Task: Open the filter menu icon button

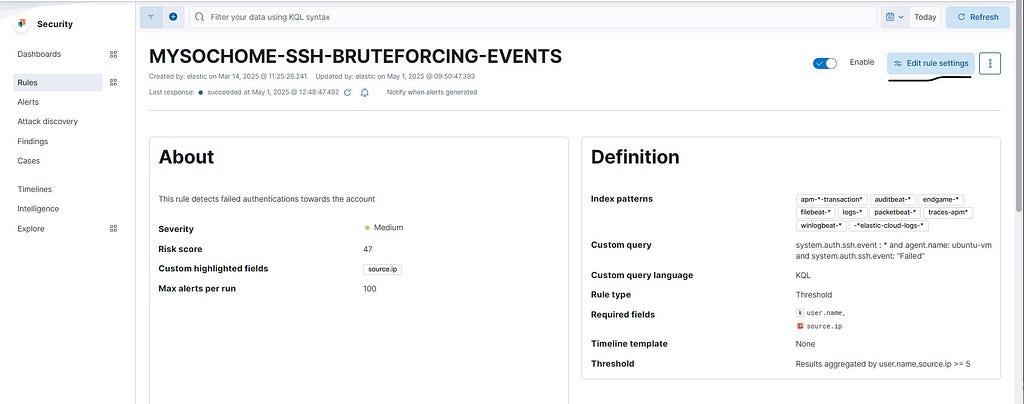Action: tap(151, 17)
